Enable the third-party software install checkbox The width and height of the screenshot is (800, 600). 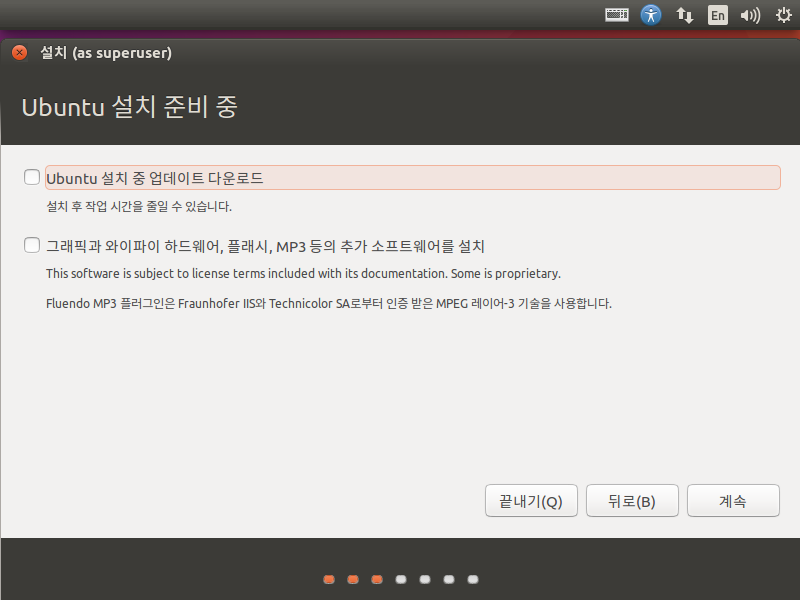[x=31, y=246]
